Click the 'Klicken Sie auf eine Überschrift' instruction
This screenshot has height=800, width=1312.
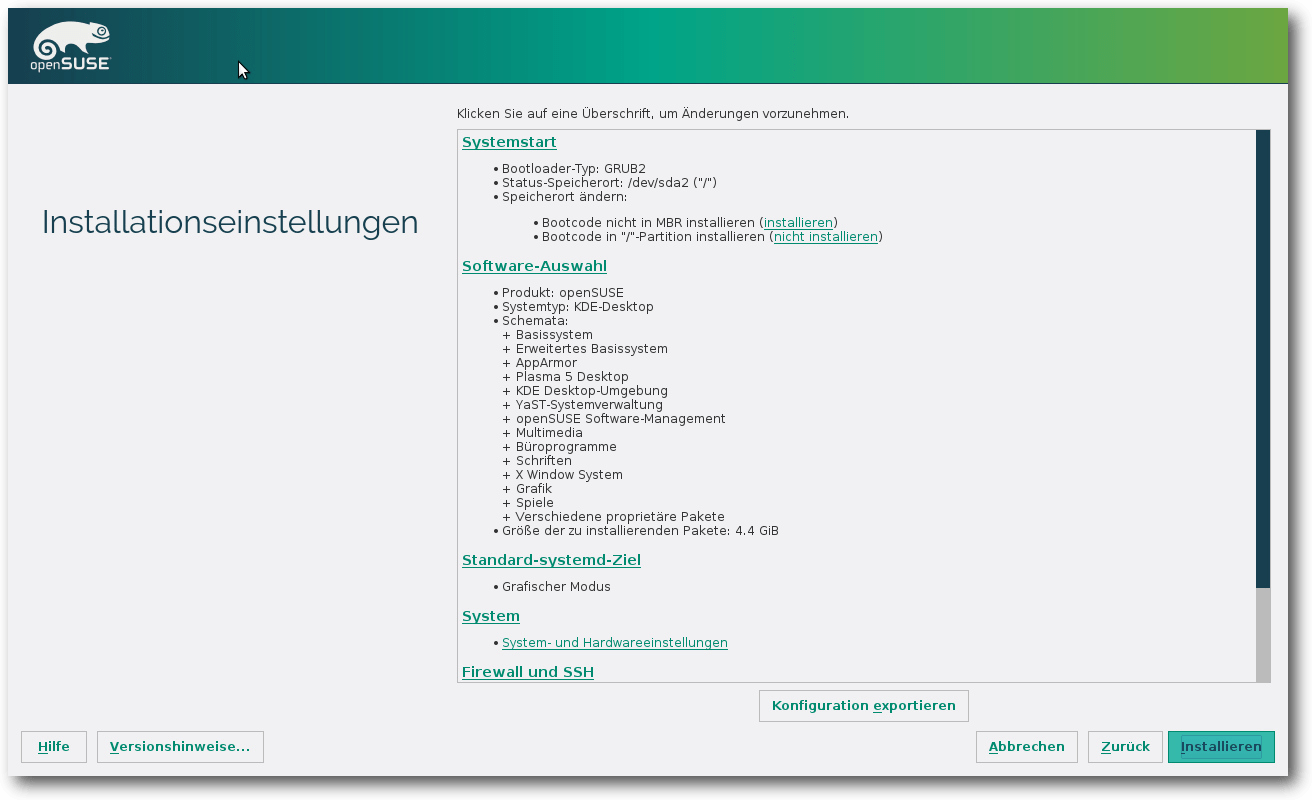point(653,114)
